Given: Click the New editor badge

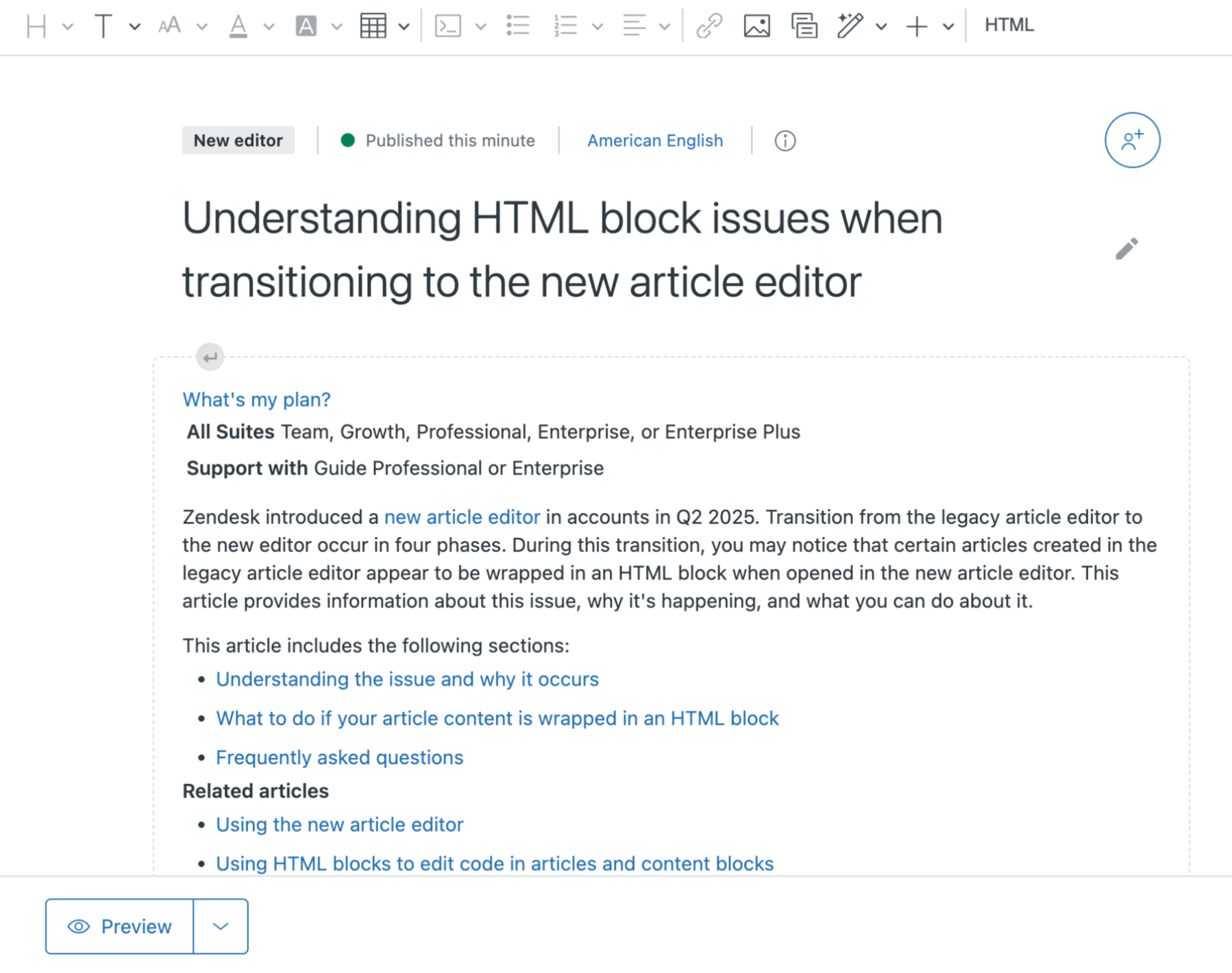Looking at the screenshot, I should click(x=238, y=140).
